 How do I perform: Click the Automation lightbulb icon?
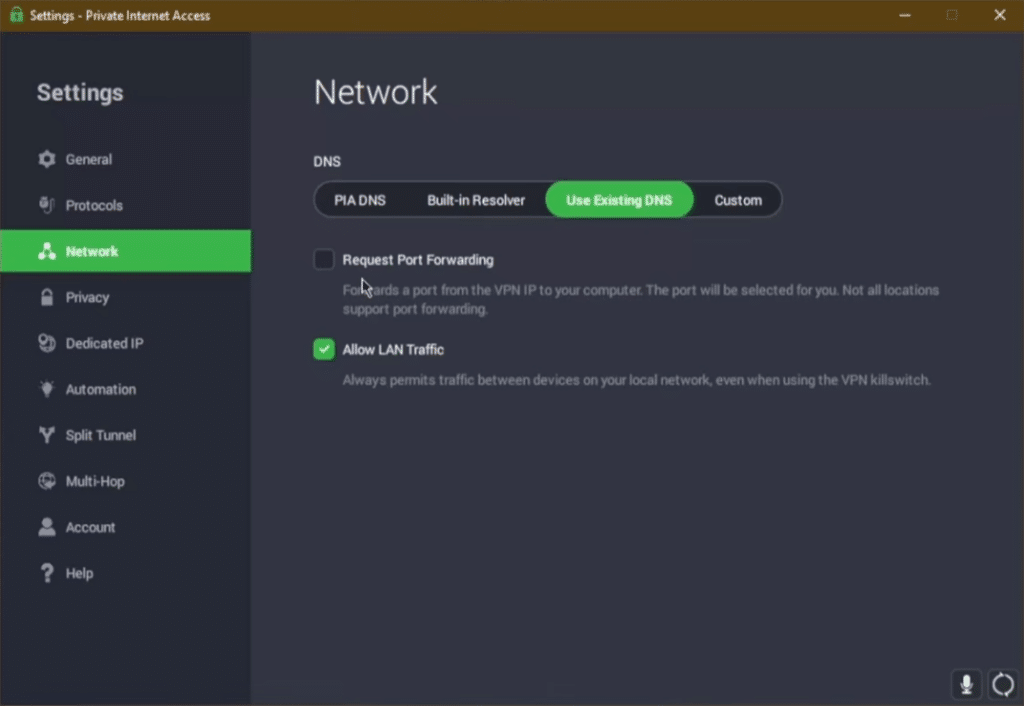click(46, 389)
